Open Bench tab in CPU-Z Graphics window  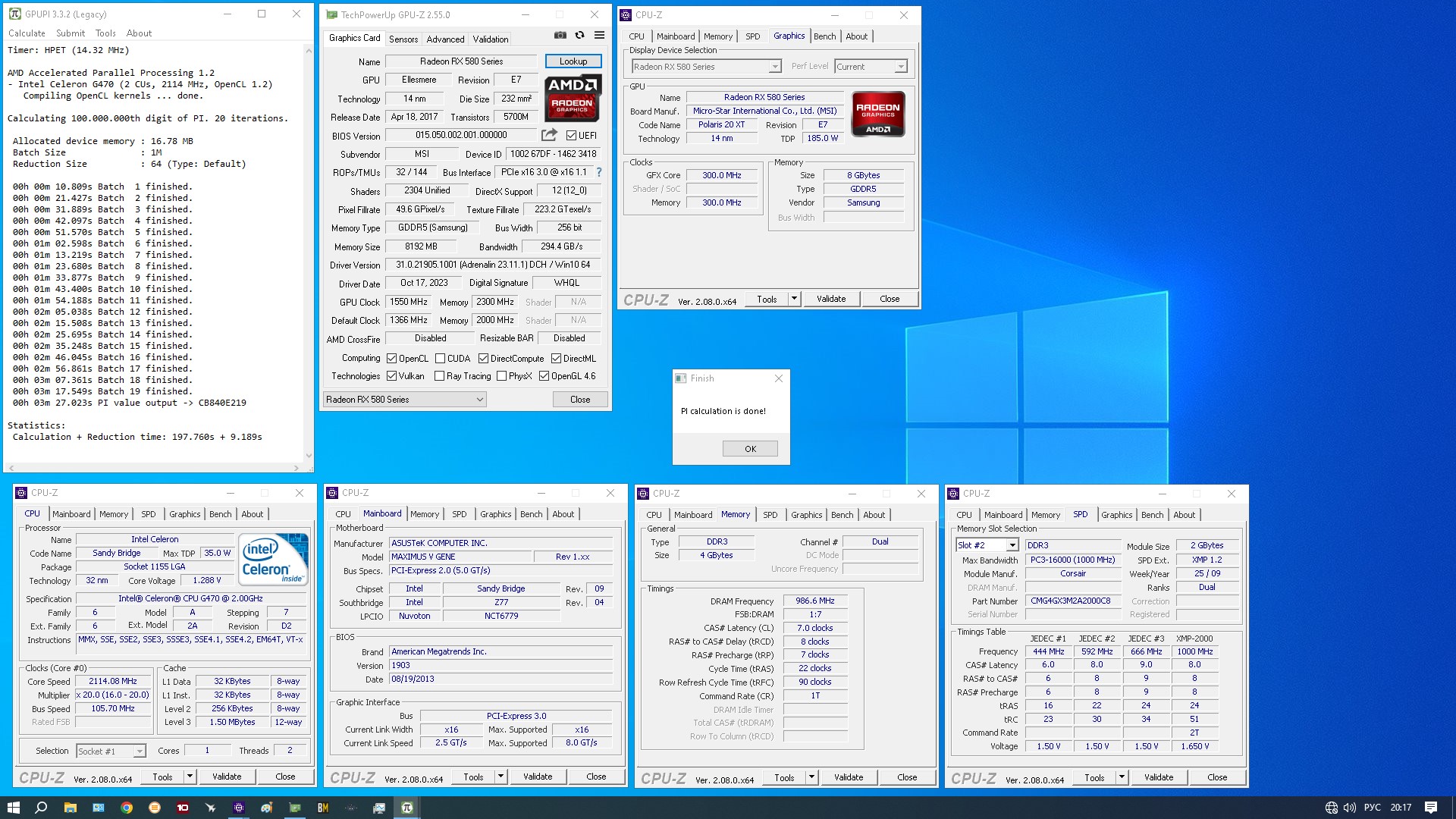pos(824,36)
